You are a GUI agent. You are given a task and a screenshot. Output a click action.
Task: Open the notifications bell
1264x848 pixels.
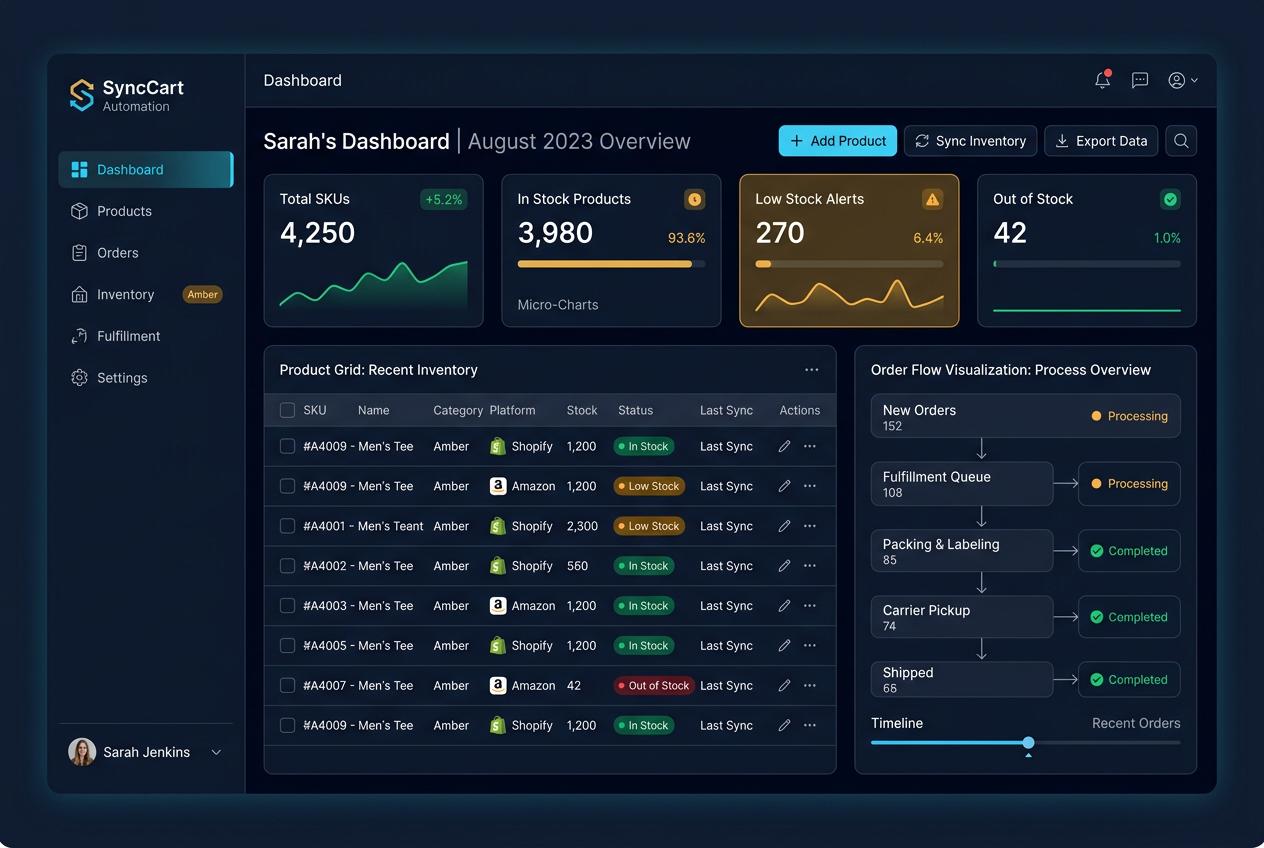(1103, 80)
